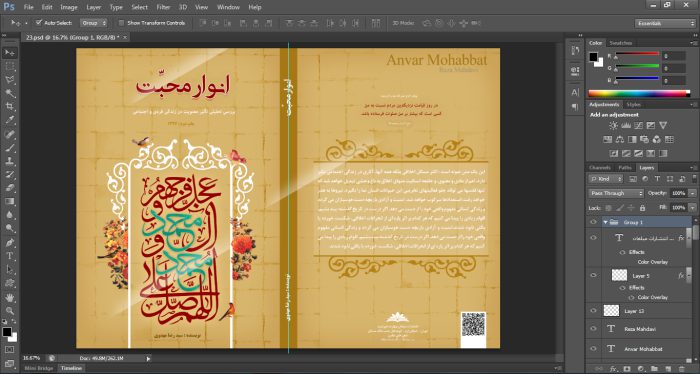Select the Healing Brush tool

coord(9,134)
